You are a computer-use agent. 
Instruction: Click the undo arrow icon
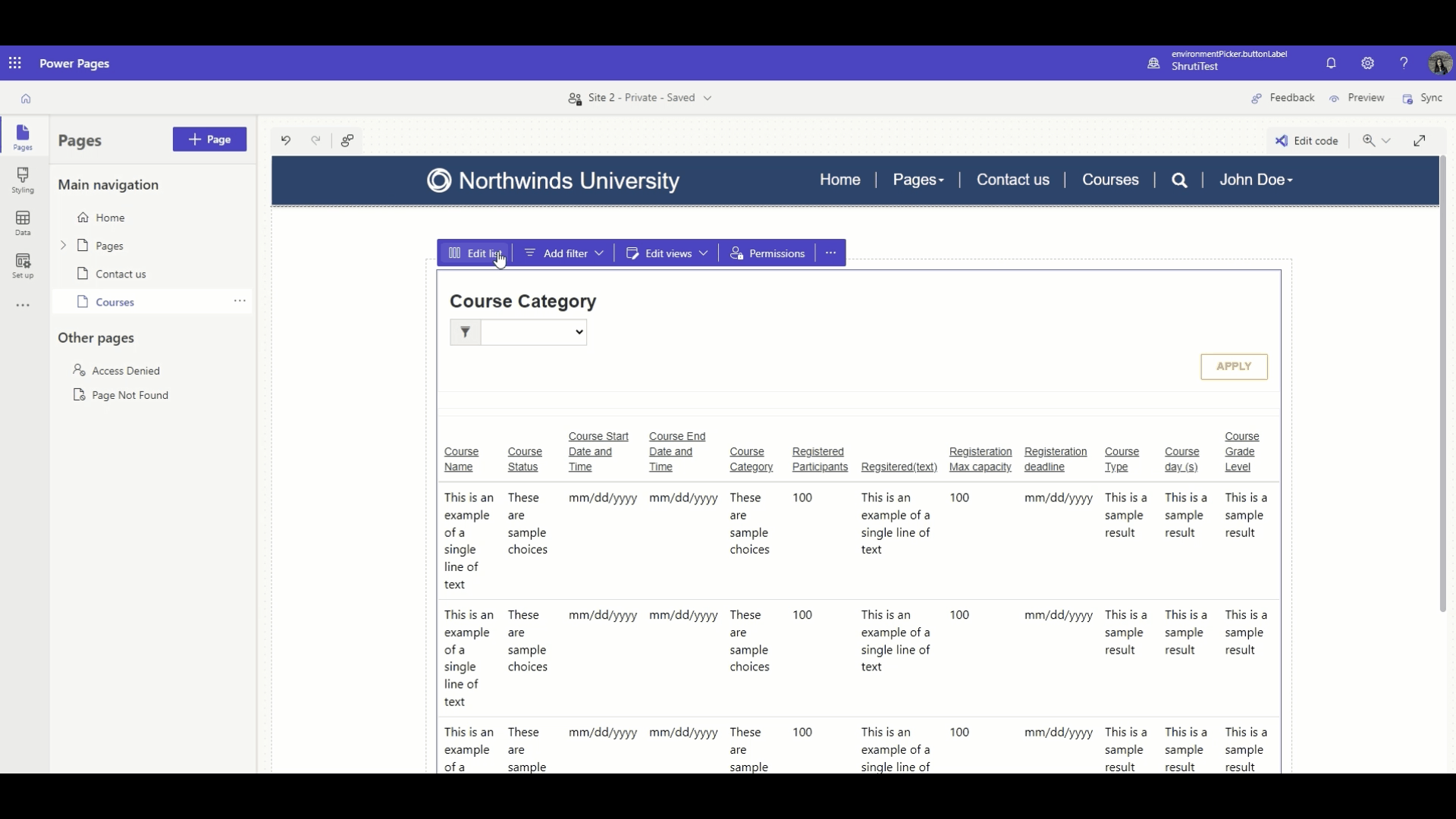pos(286,140)
